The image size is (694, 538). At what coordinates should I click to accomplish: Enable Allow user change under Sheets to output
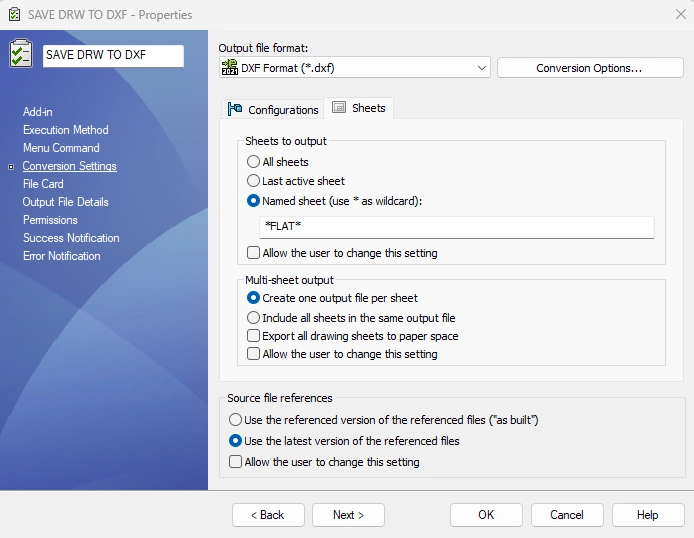click(x=253, y=253)
